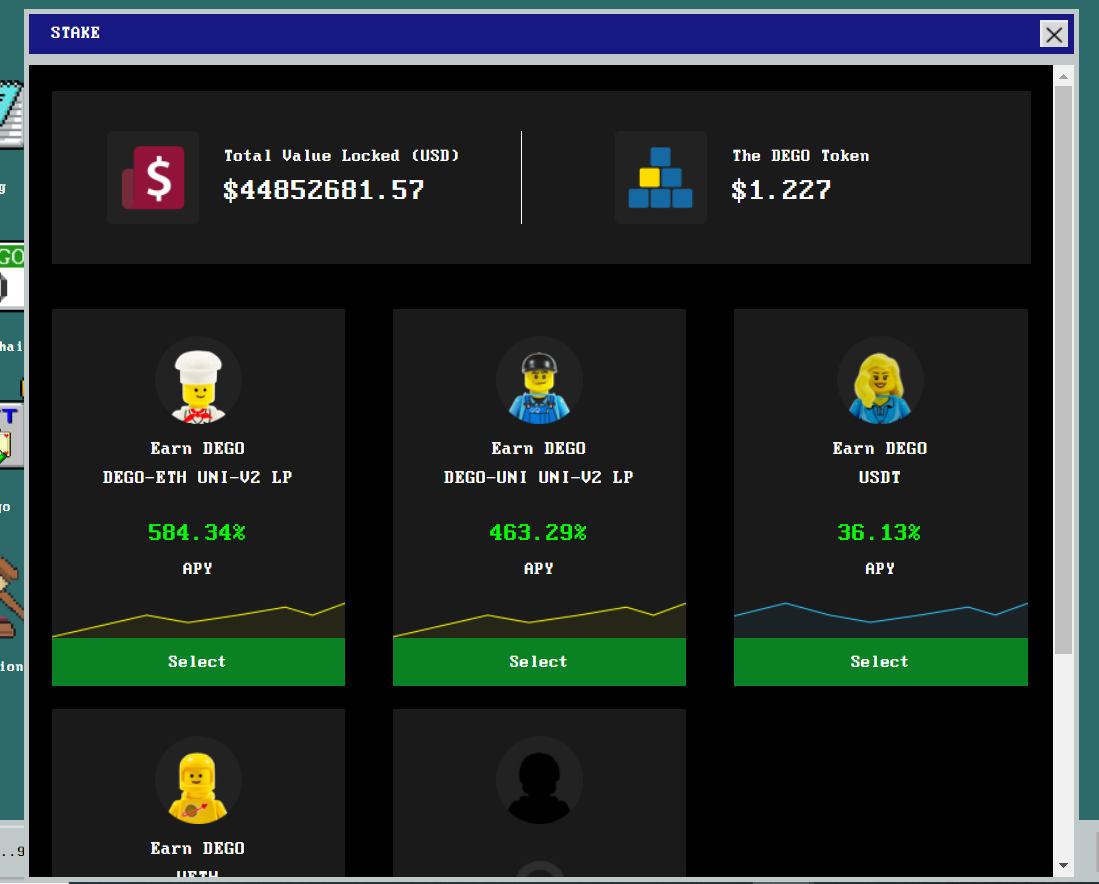Click the yellow trend chart on DEGO-ETH card

point(198,620)
